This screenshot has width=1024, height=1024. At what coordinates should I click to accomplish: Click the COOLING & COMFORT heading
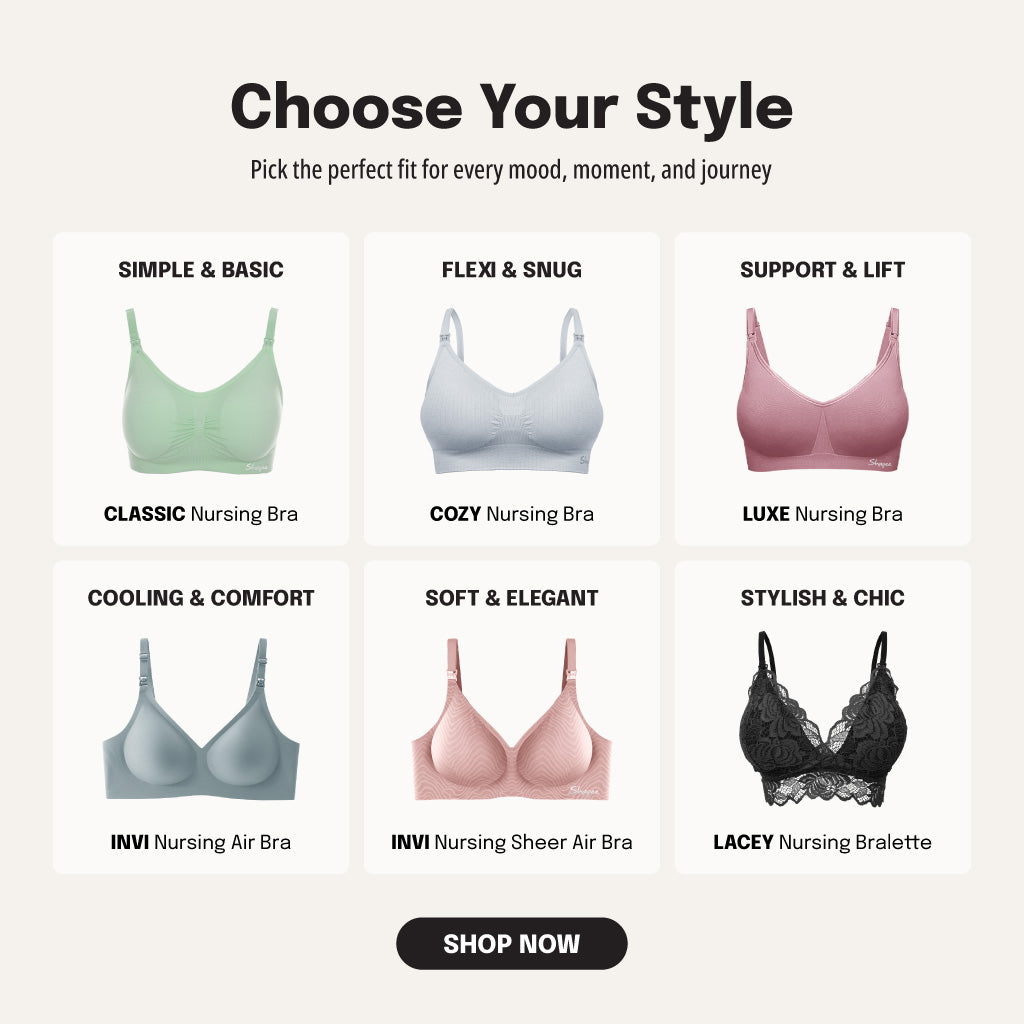click(x=200, y=598)
